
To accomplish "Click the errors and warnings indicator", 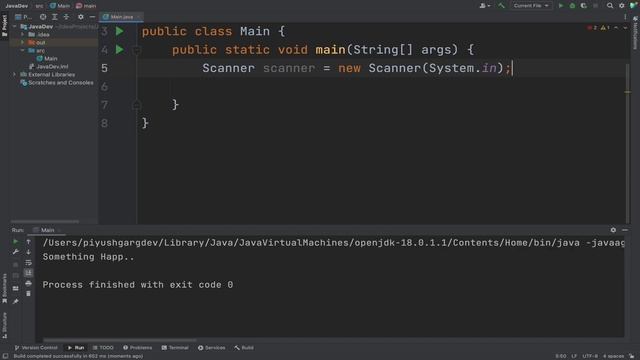I will click(x=598, y=28).
